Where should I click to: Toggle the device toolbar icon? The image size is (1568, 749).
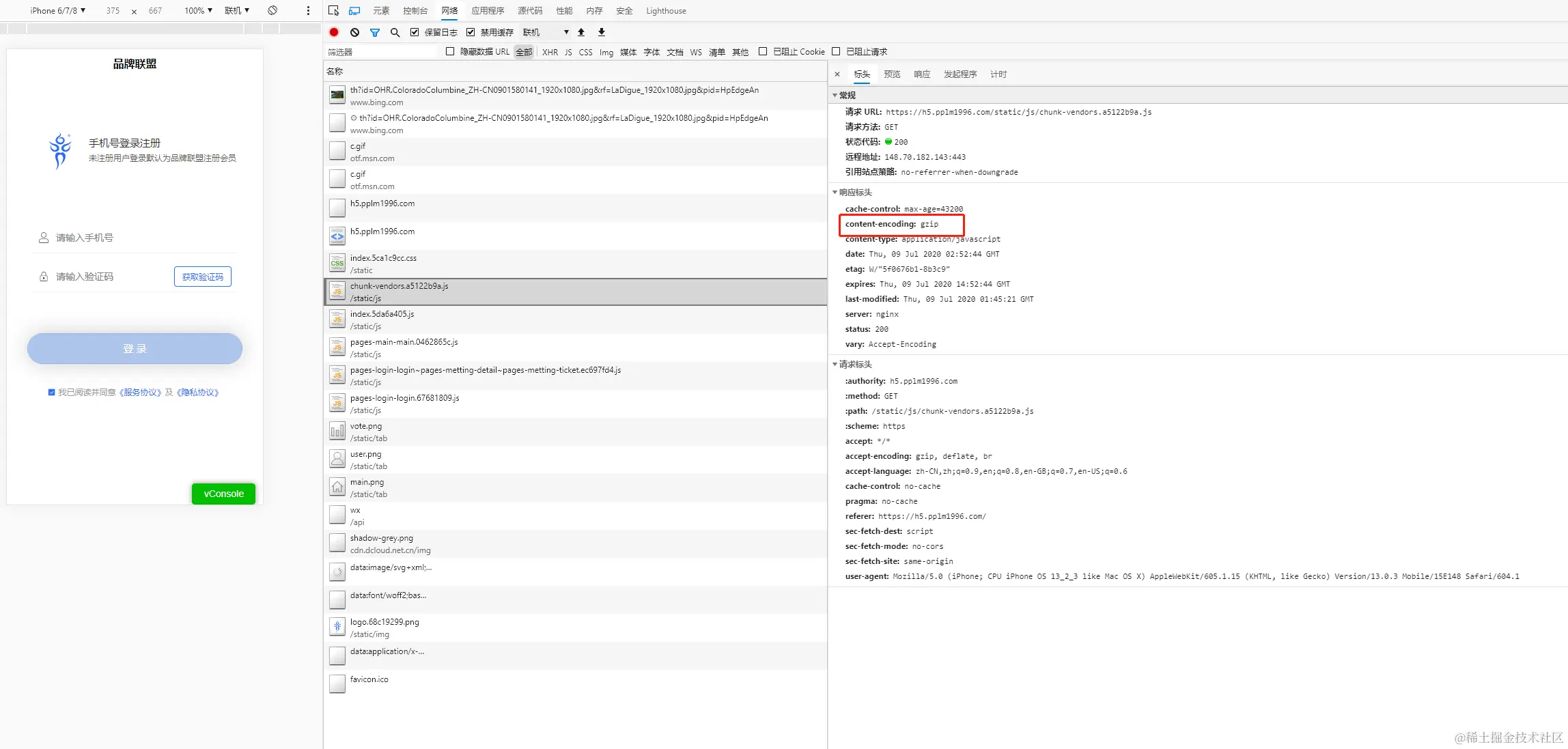click(x=354, y=10)
